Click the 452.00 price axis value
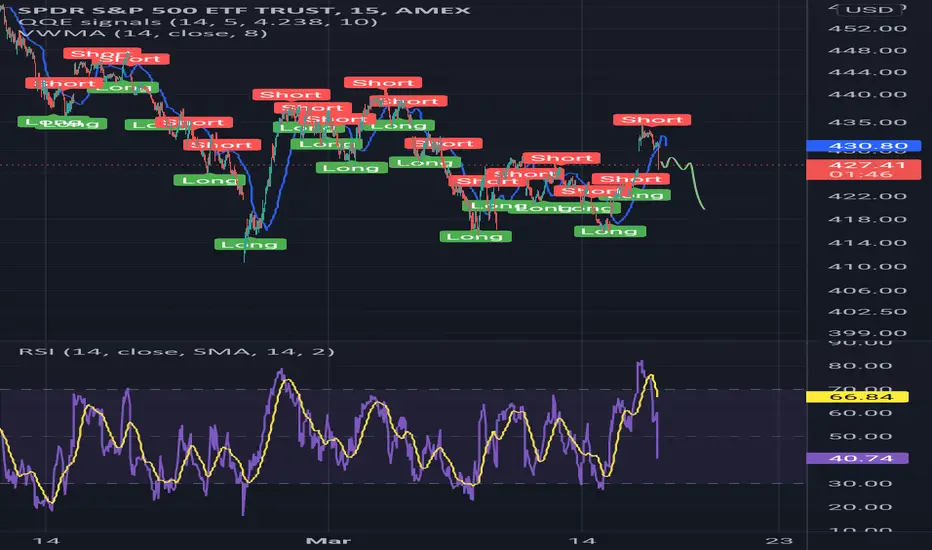932x550 pixels. [x=867, y=29]
